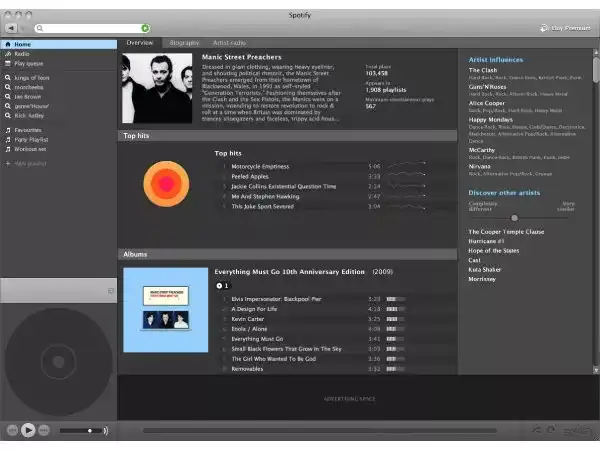This screenshot has height=450, width=600.
Task: Click the scrollbar up arrow in the right panel
Action: click(596, 52)
